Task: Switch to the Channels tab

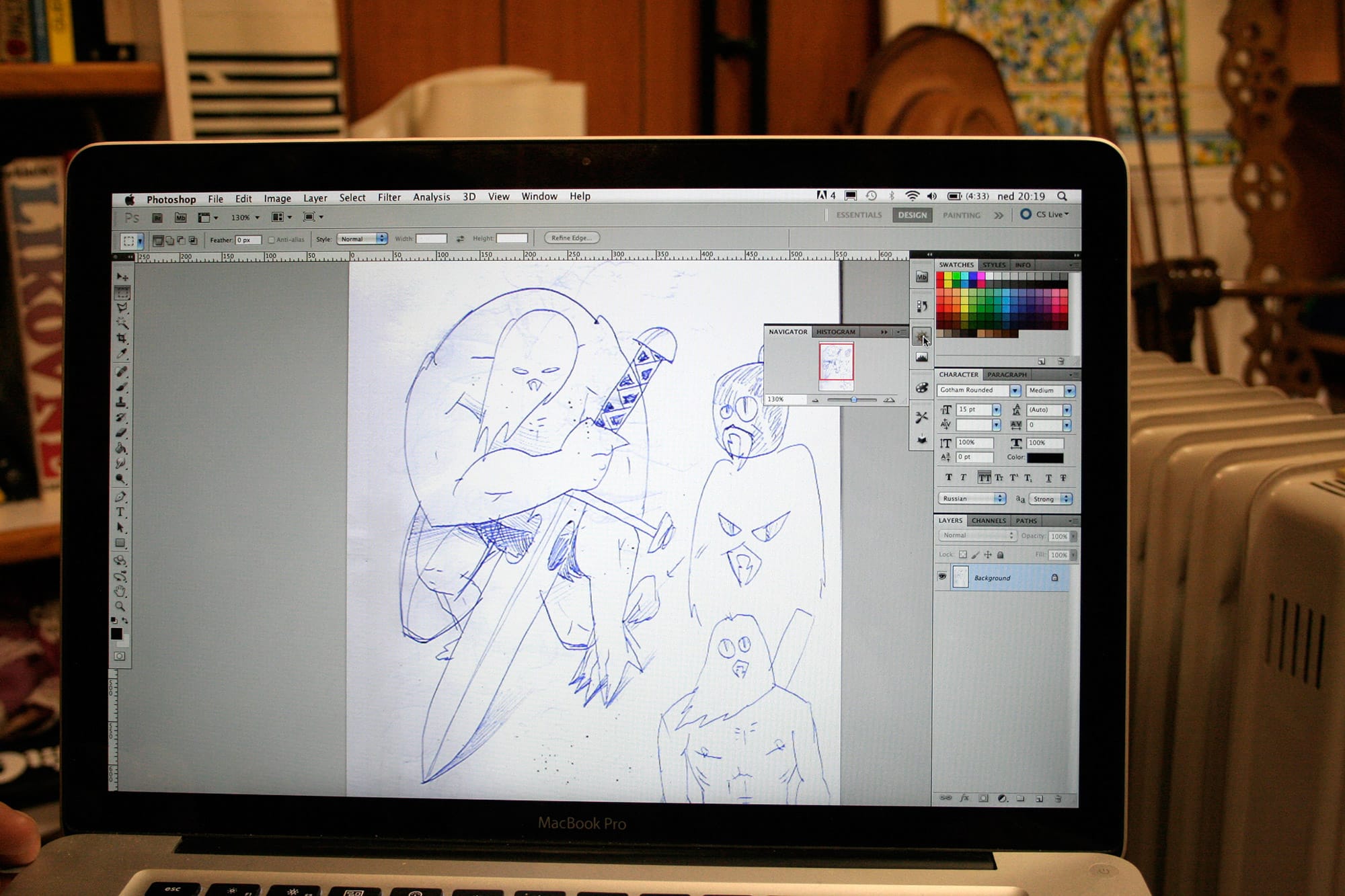Action: click(988, 520)
